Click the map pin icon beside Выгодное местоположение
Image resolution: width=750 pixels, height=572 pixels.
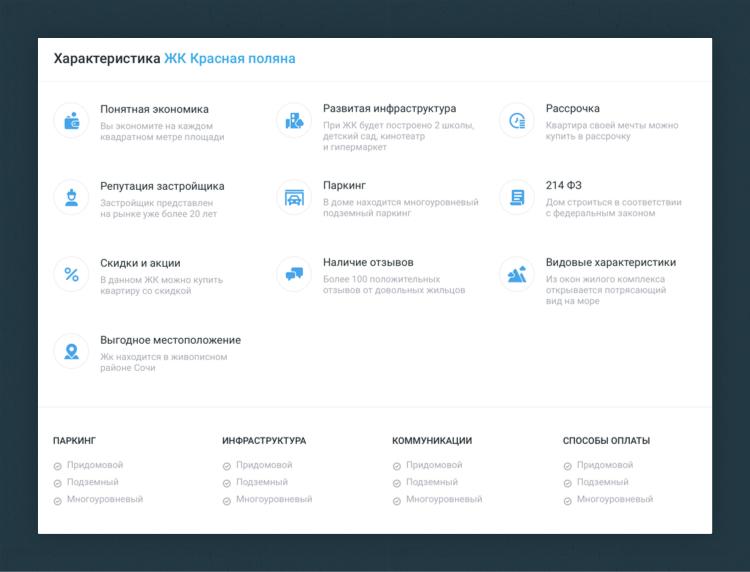[71, 351]
